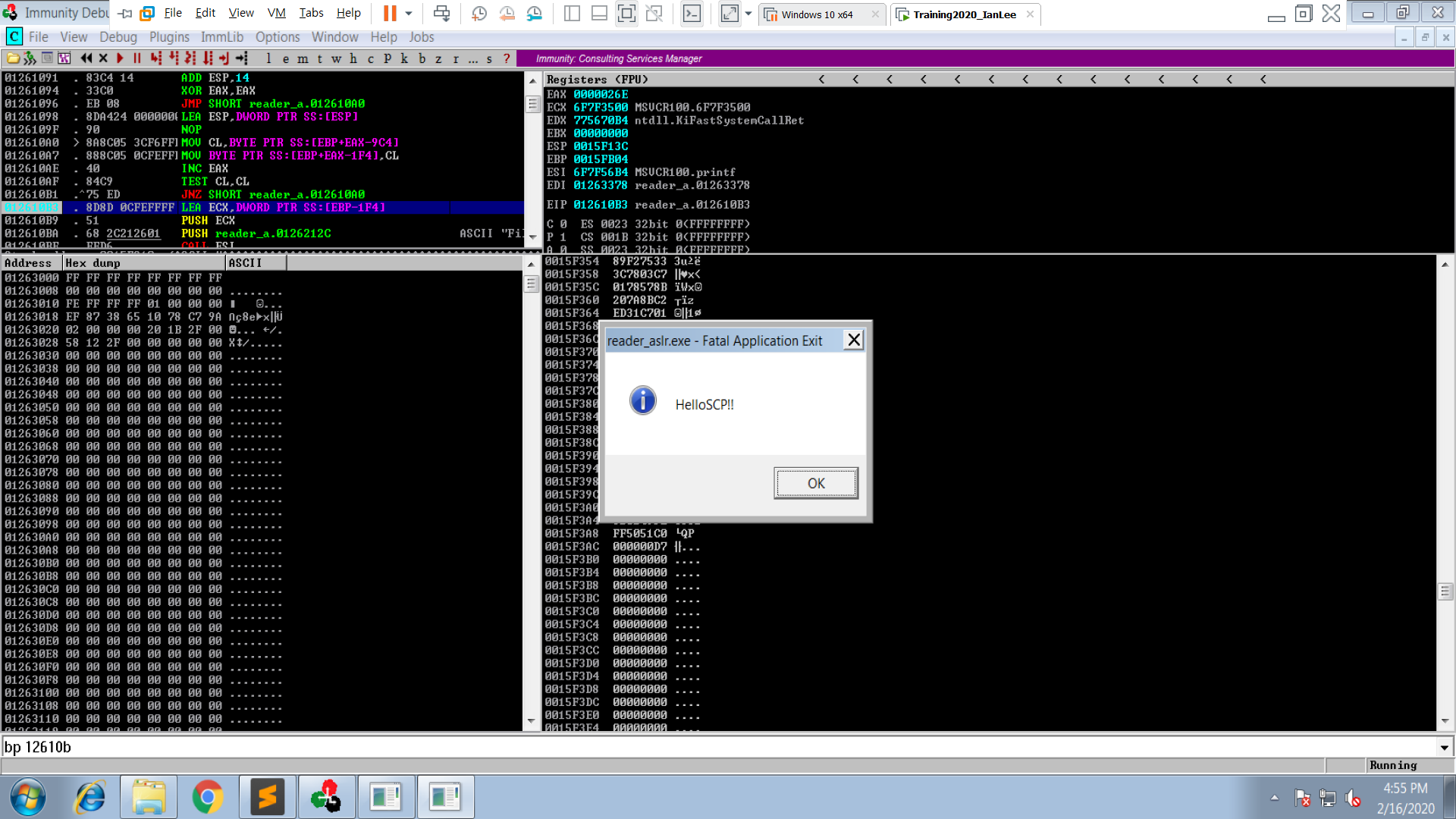This screenshot has height=819, width=1456.
Task: Click Hex dump column header
Action: (x=144, y=263)
